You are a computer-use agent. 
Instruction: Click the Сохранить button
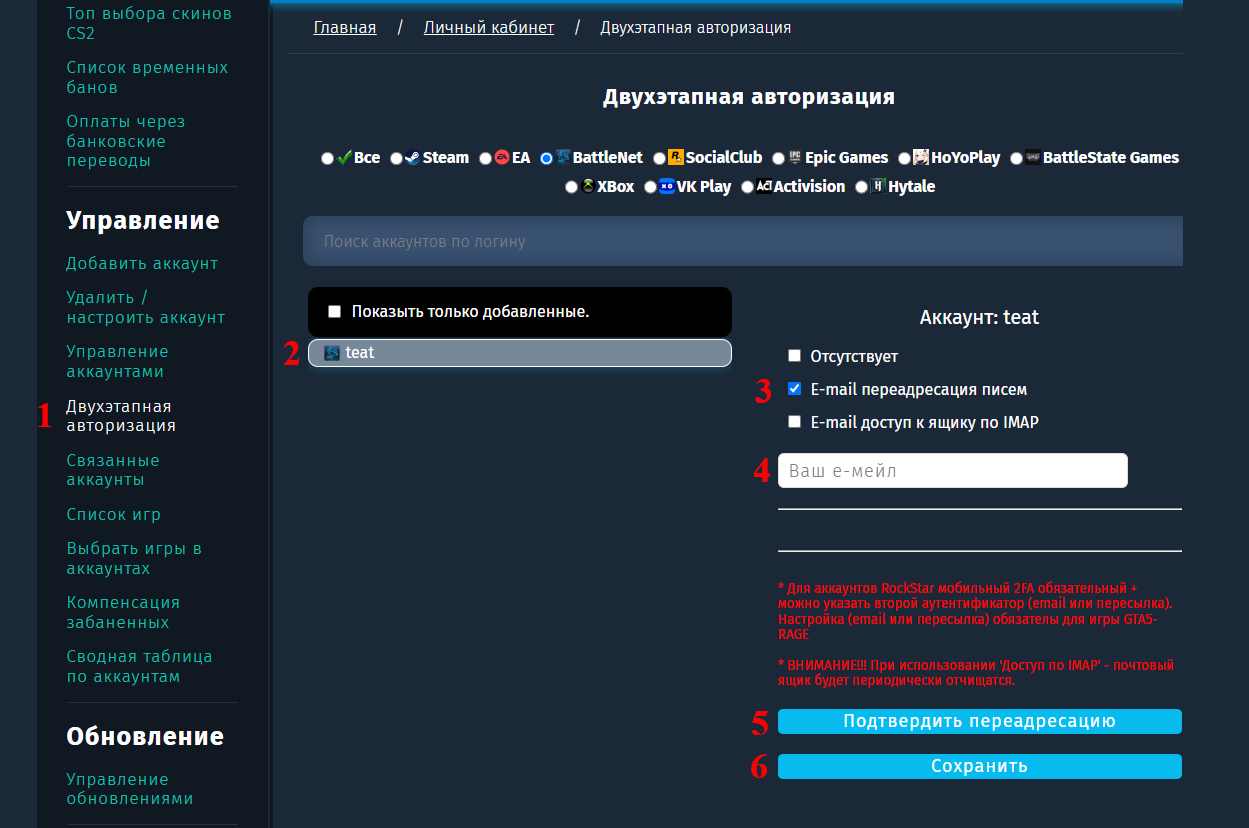[980, 766]
